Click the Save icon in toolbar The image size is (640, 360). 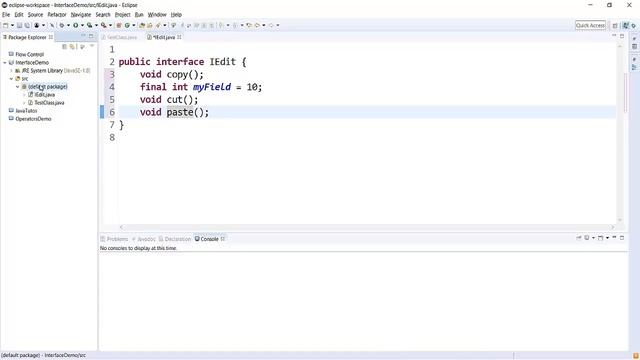tap(19, 25)
